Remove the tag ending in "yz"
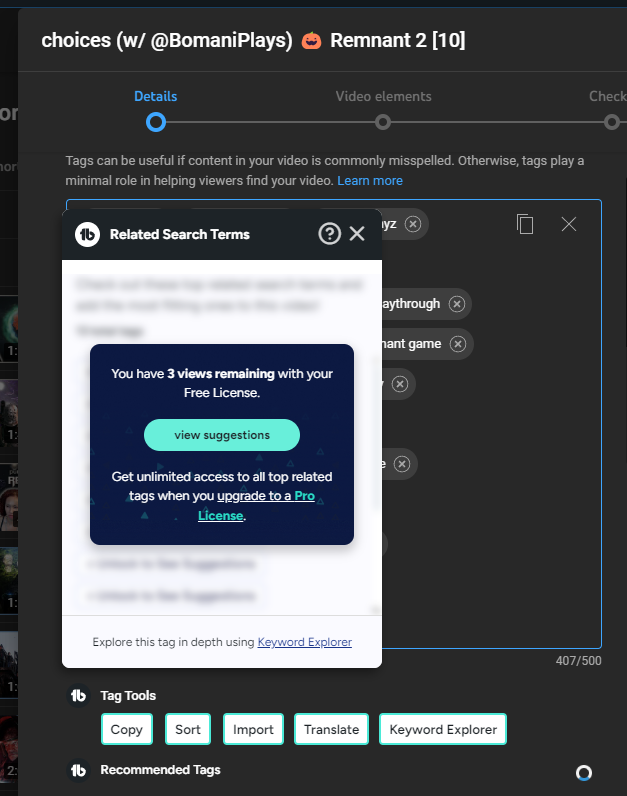Image resolution: width=627 pixels, height=796 pixels. [x=412, y=223]
